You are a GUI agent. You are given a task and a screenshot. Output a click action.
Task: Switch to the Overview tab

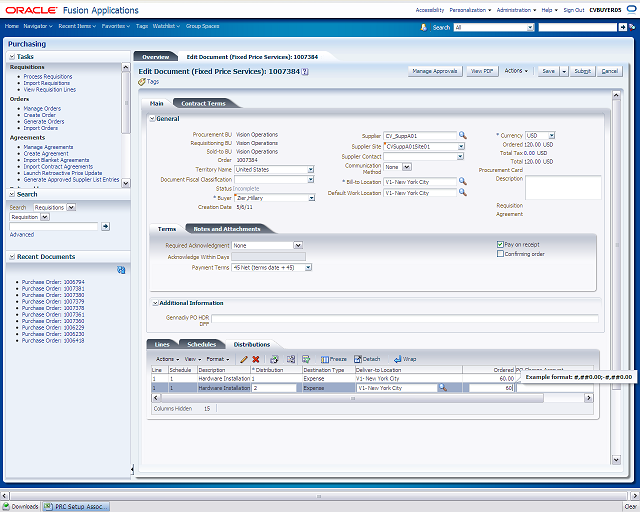(x=156, y=57)
